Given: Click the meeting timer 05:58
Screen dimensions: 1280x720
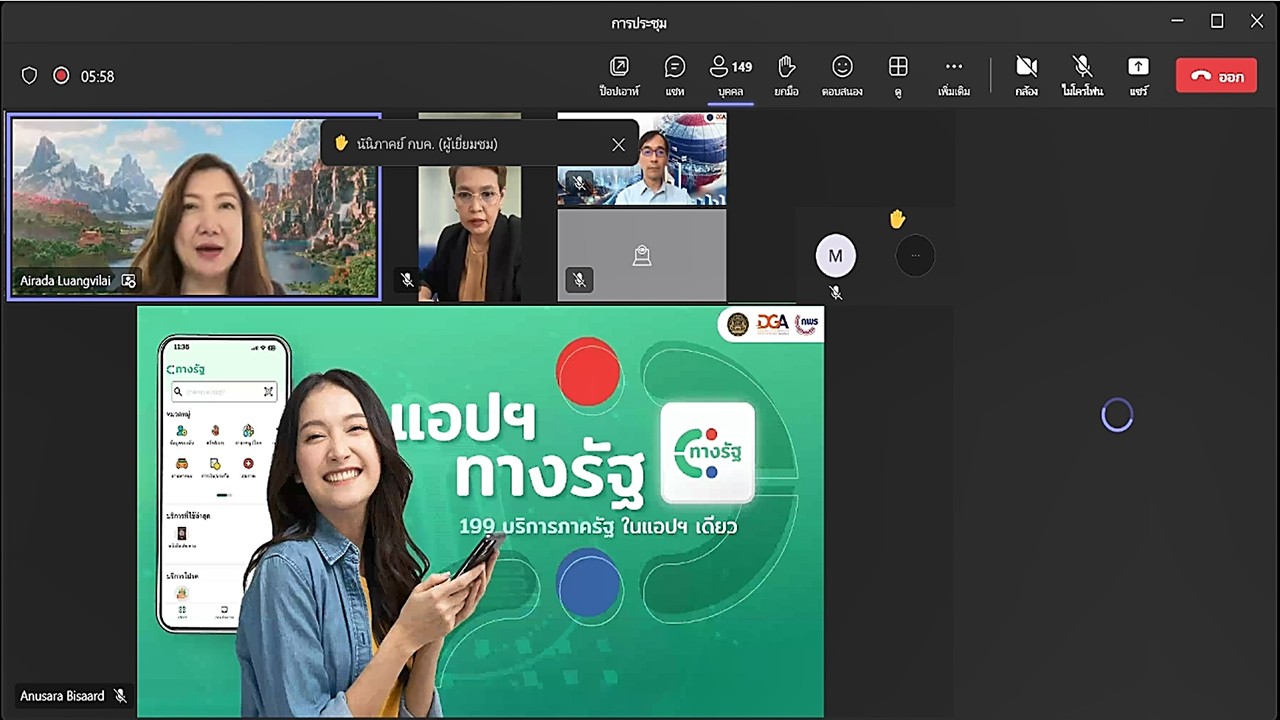Looking at the screenshot, I should tap(98, 76).
